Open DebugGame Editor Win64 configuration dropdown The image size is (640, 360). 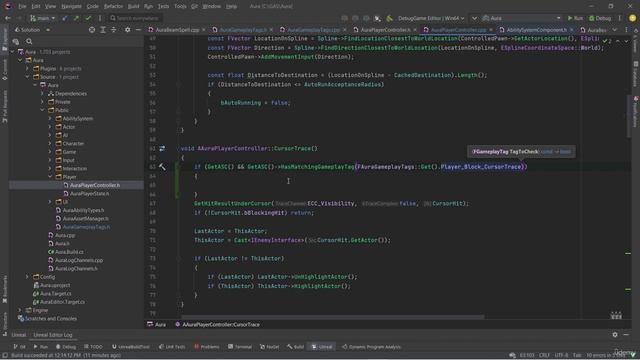click(431, 18)
